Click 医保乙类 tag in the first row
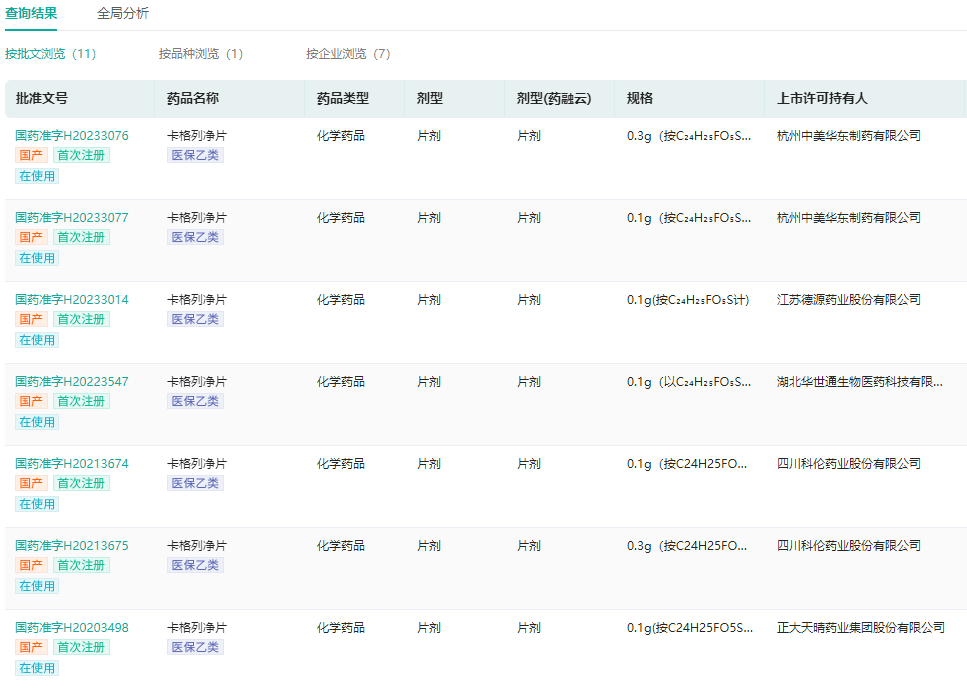Screen dimensions: 967x690 pyautogui.click(x=195, y=155)
